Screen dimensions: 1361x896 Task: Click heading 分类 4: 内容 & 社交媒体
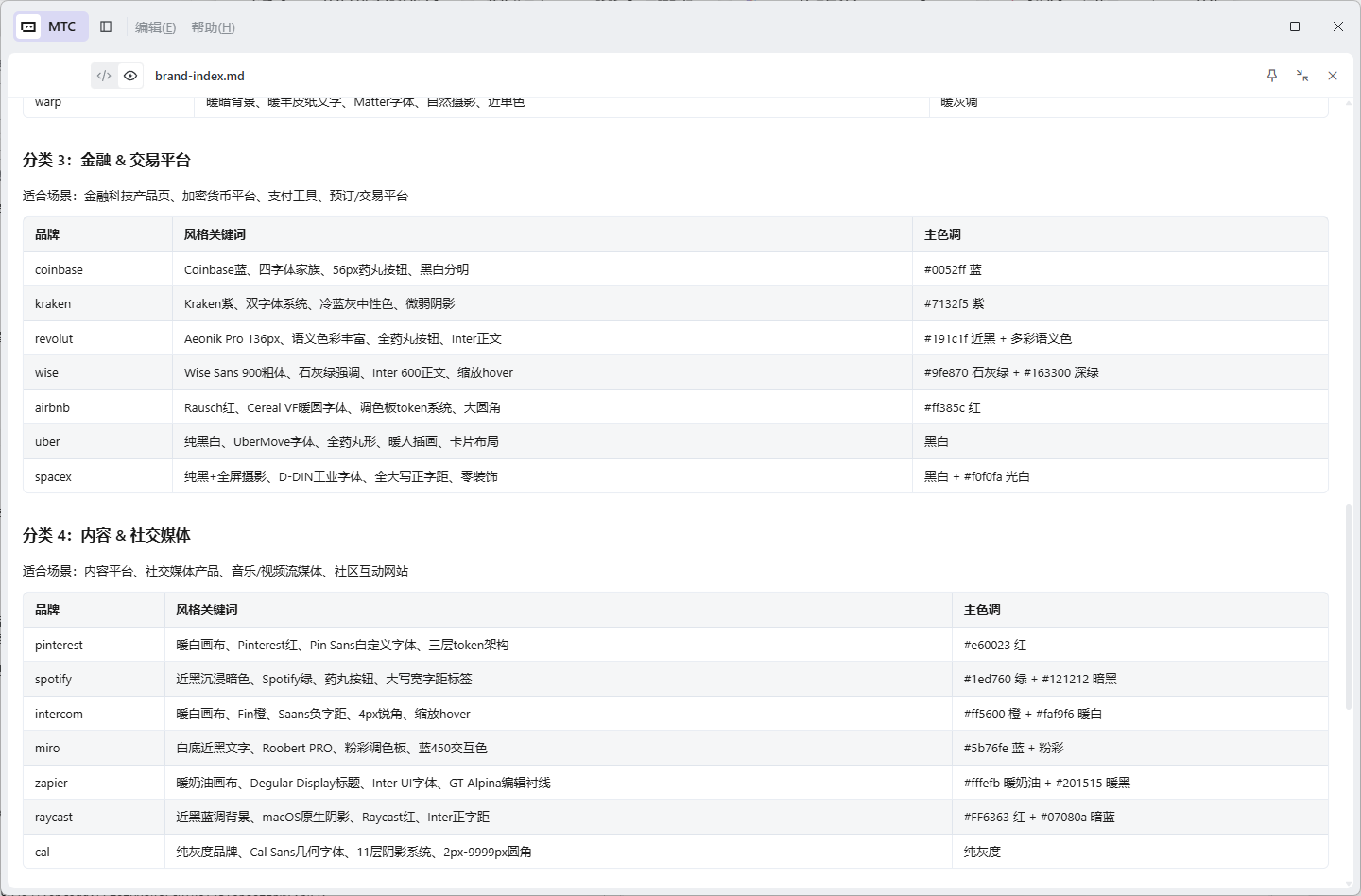pos(107,535)
